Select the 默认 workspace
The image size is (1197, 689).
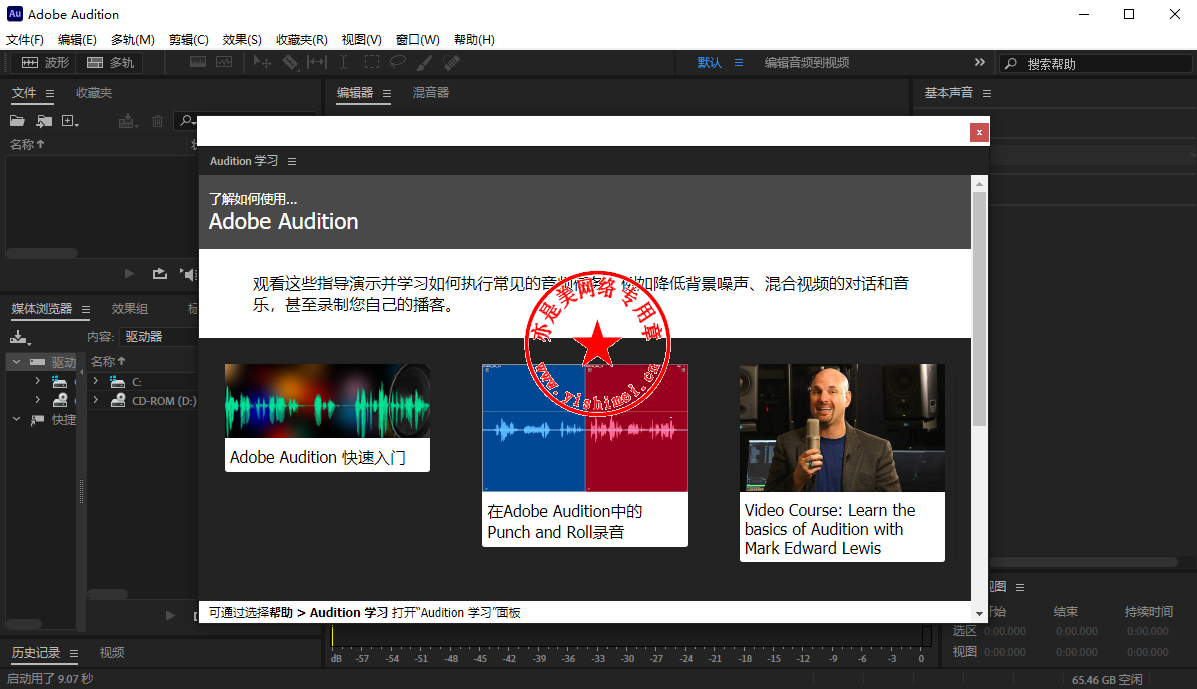[709, 63]
